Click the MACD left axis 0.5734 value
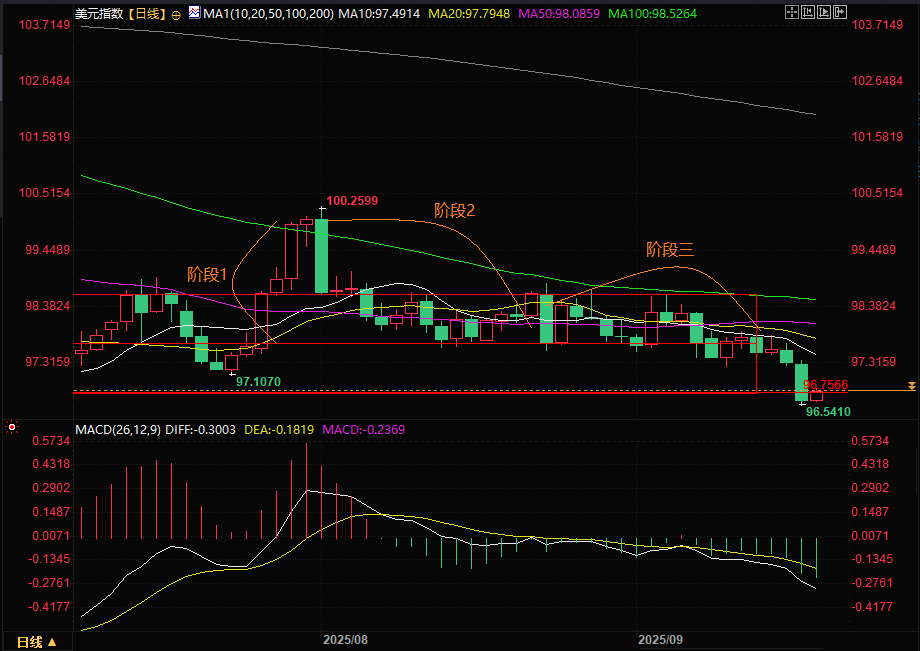 click(51, 441)
